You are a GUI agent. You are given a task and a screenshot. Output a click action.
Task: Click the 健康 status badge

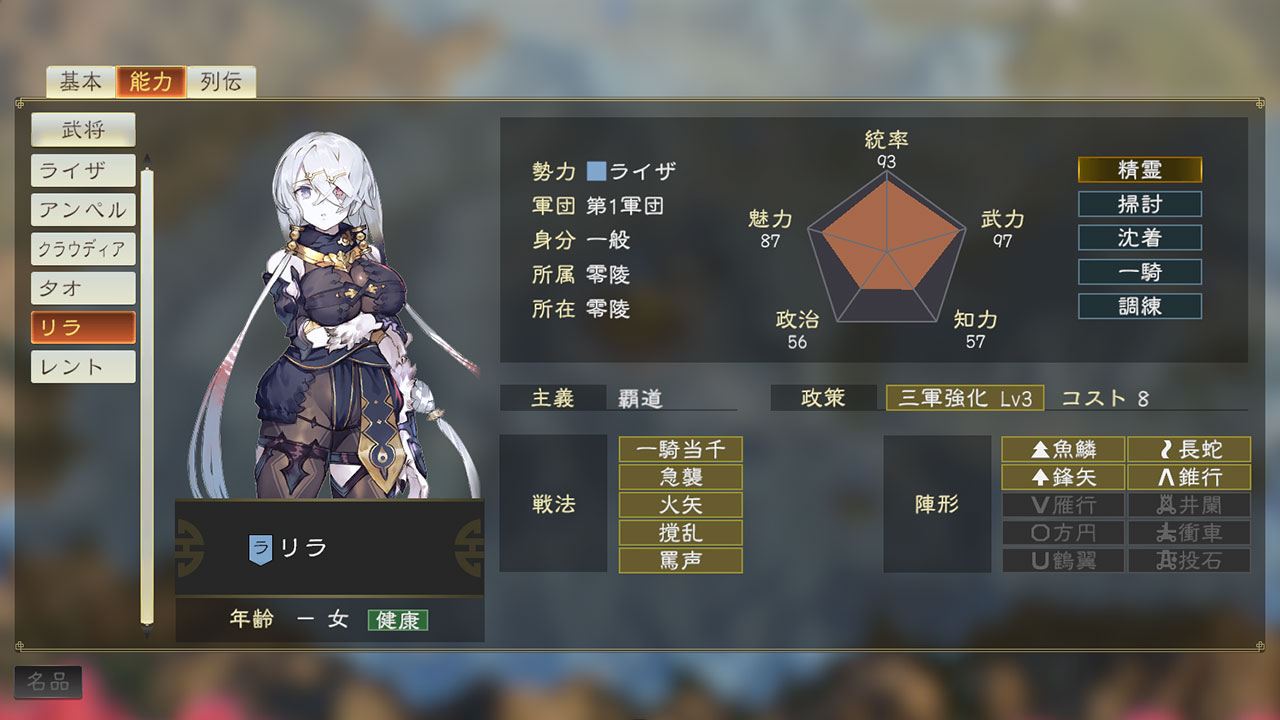(398, 620)
